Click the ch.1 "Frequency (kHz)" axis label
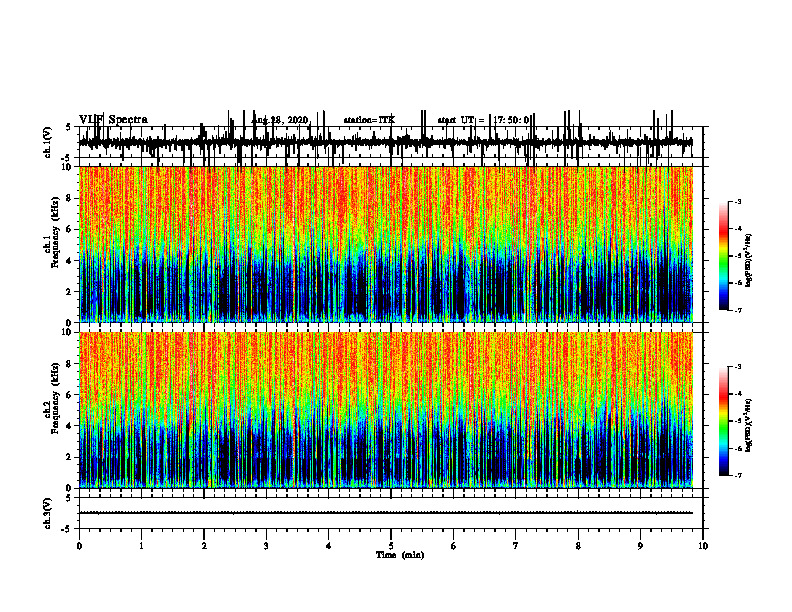Viewport: 792px width, 612px height. click(55, 230)
